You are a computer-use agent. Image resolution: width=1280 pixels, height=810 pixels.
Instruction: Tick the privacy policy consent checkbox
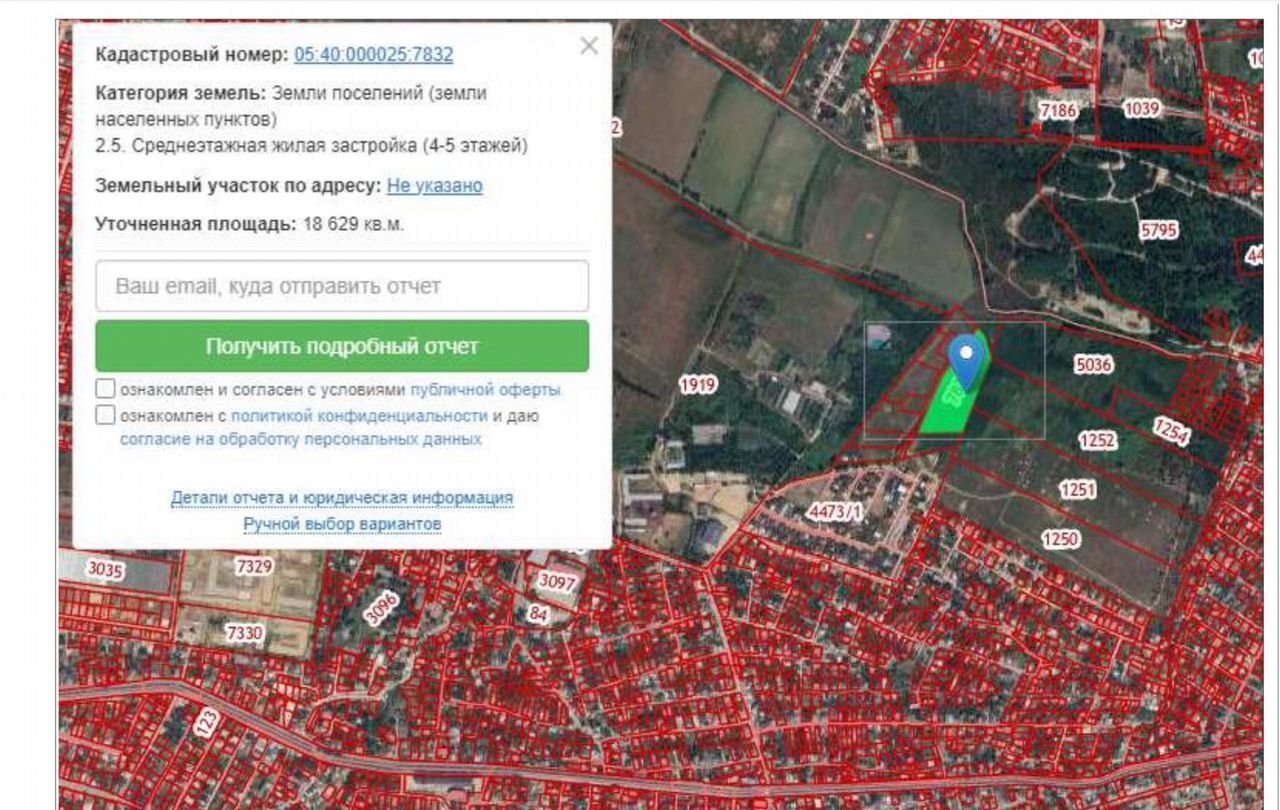tap(106, 415)
